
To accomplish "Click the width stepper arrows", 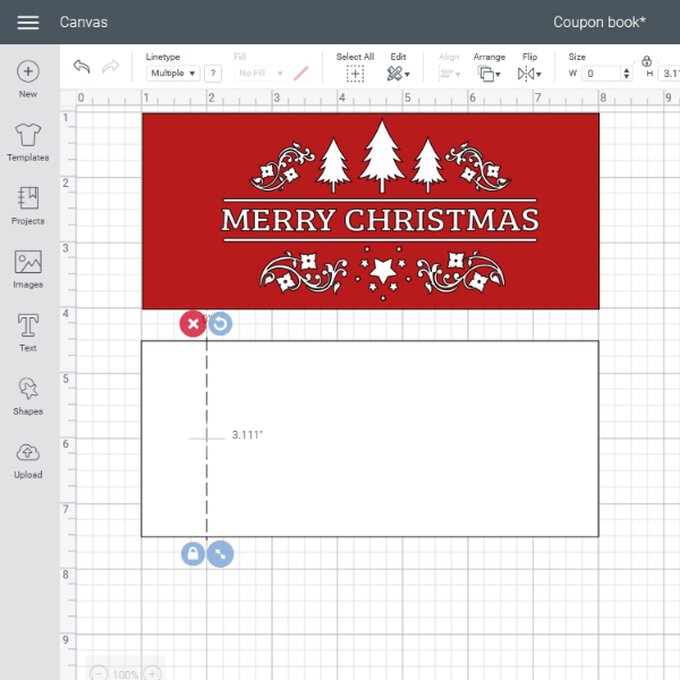I will click(x=627, y=73).
